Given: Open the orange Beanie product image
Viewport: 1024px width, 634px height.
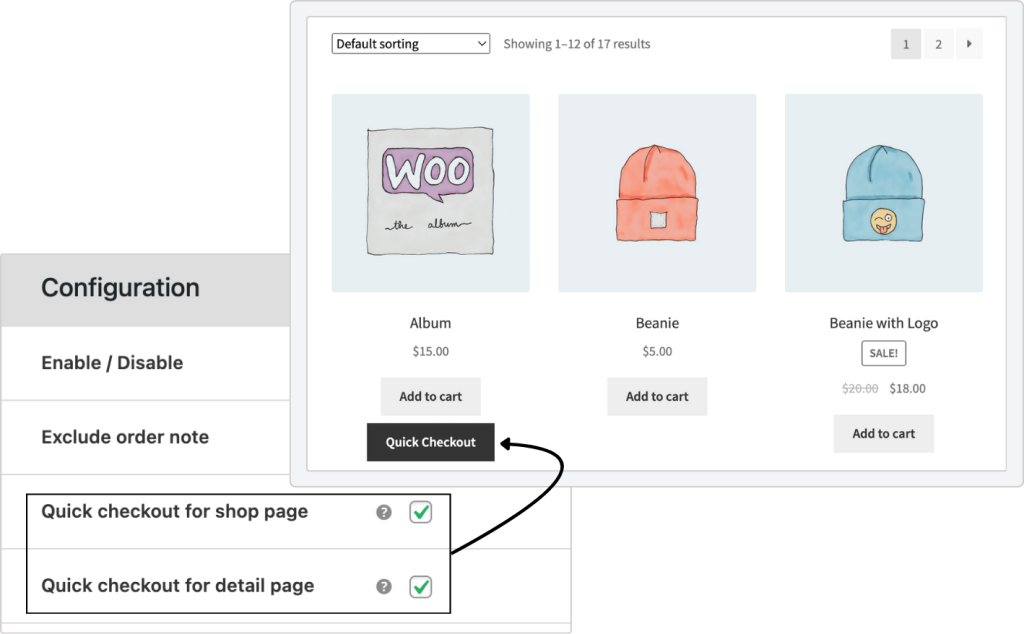Looking at the screenshot, I should [657, 193].
